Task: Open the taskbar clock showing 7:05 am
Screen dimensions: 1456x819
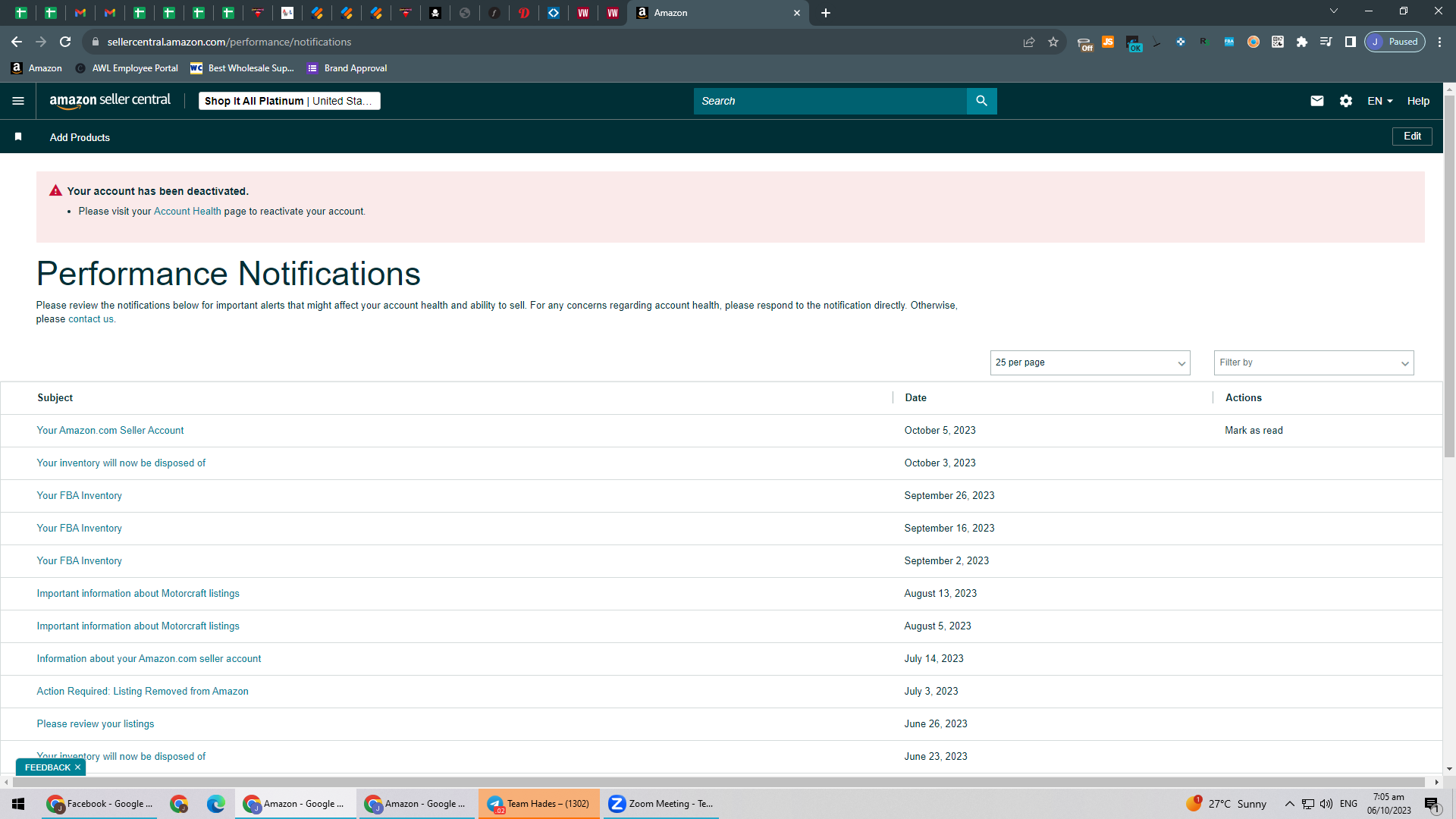Action: (x=1389, y=804)
